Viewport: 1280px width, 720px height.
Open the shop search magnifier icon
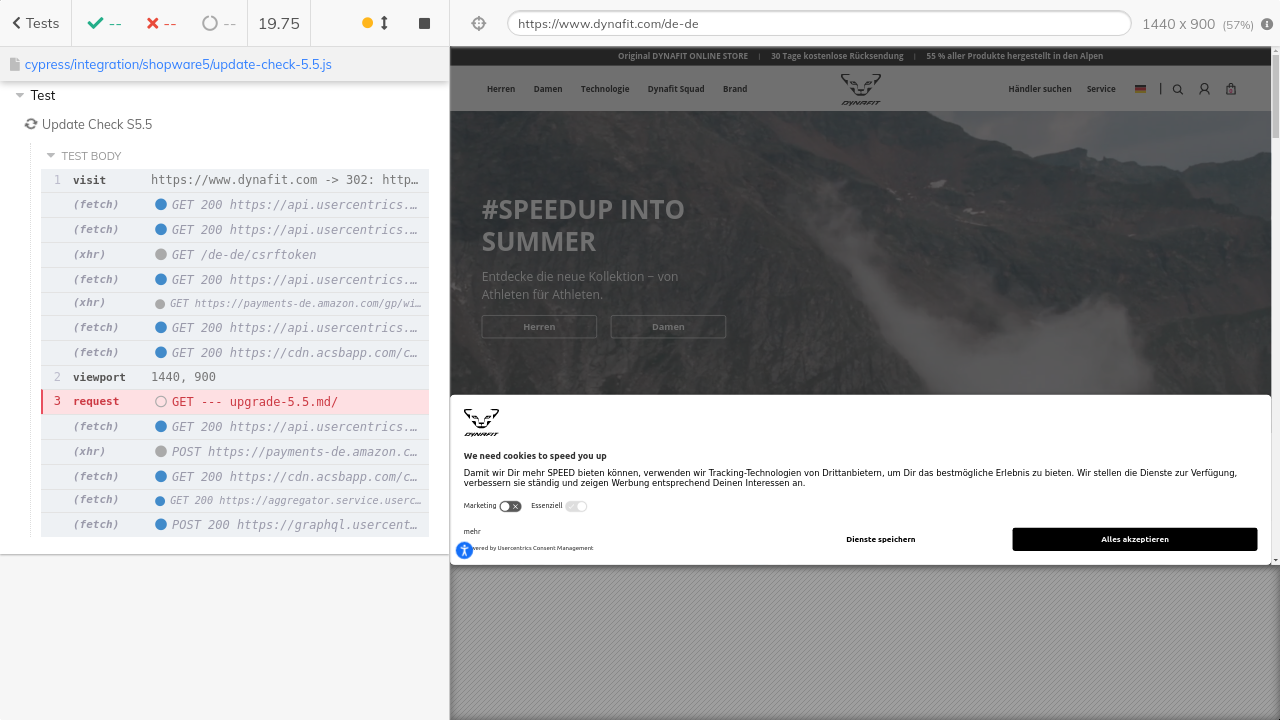pos(1177,89)
